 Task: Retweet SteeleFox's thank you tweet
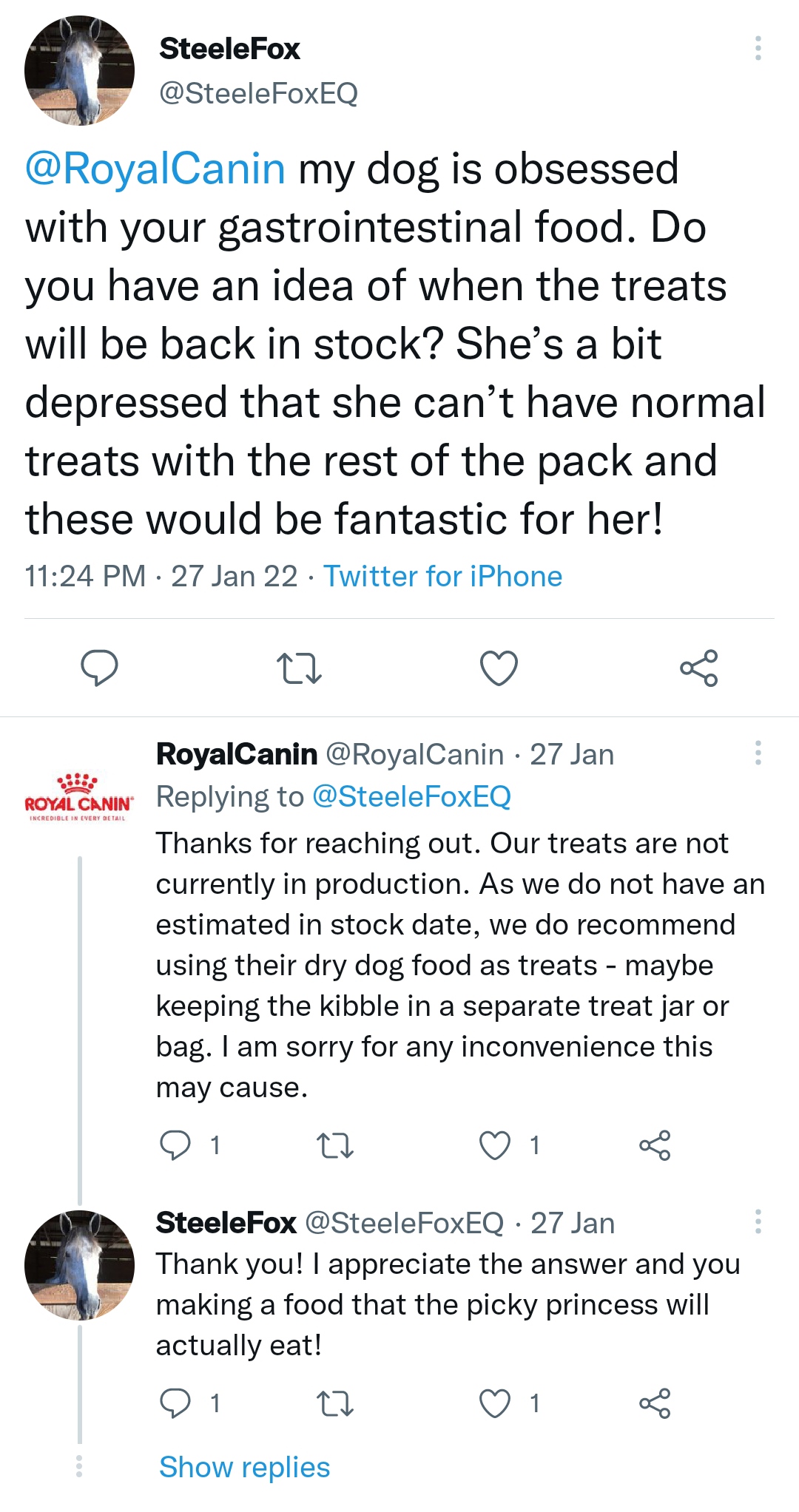(335, 1403)
